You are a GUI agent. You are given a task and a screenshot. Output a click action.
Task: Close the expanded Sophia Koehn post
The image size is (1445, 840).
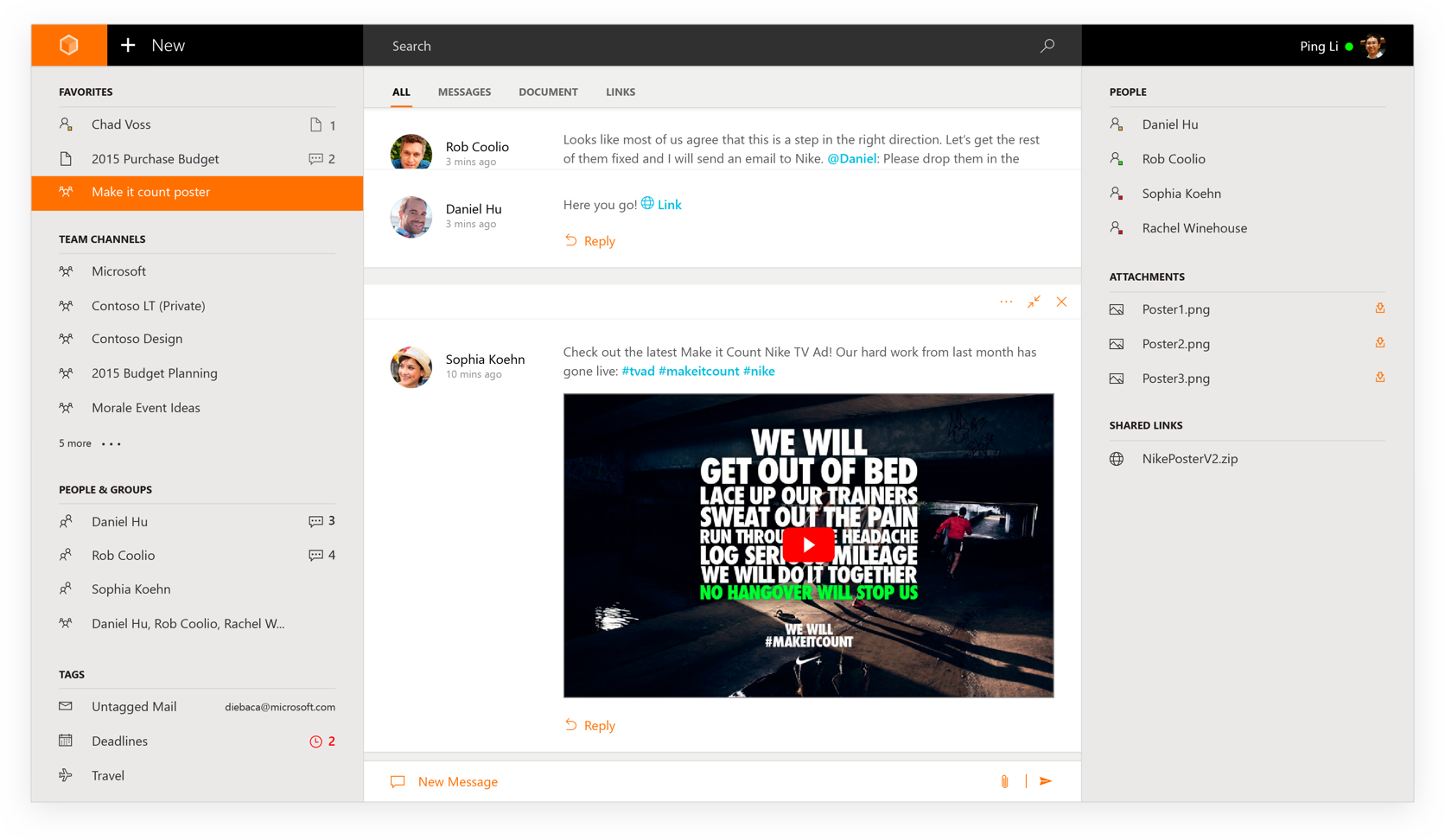(1061, 302)
